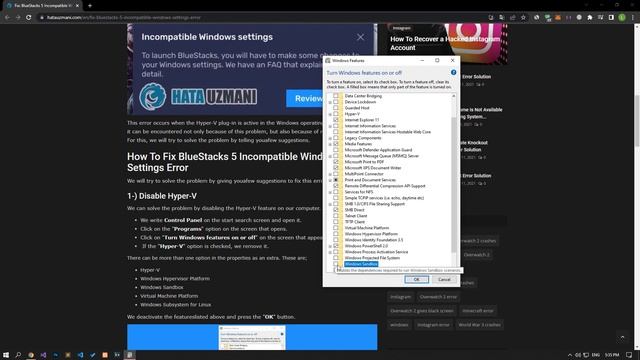Screen dimensions: 640x360
Task: Open Instagram tag link
Action: [x=400, y=297]
